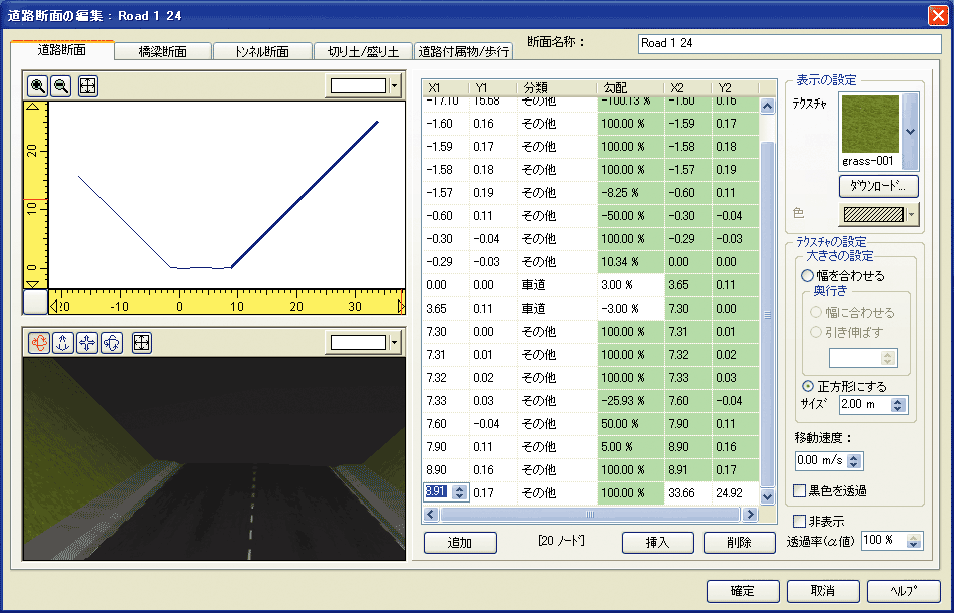The width and height of the screenshot is (954, 613).
Task: Click the 勾配 column header
Action: coord(630,88)
